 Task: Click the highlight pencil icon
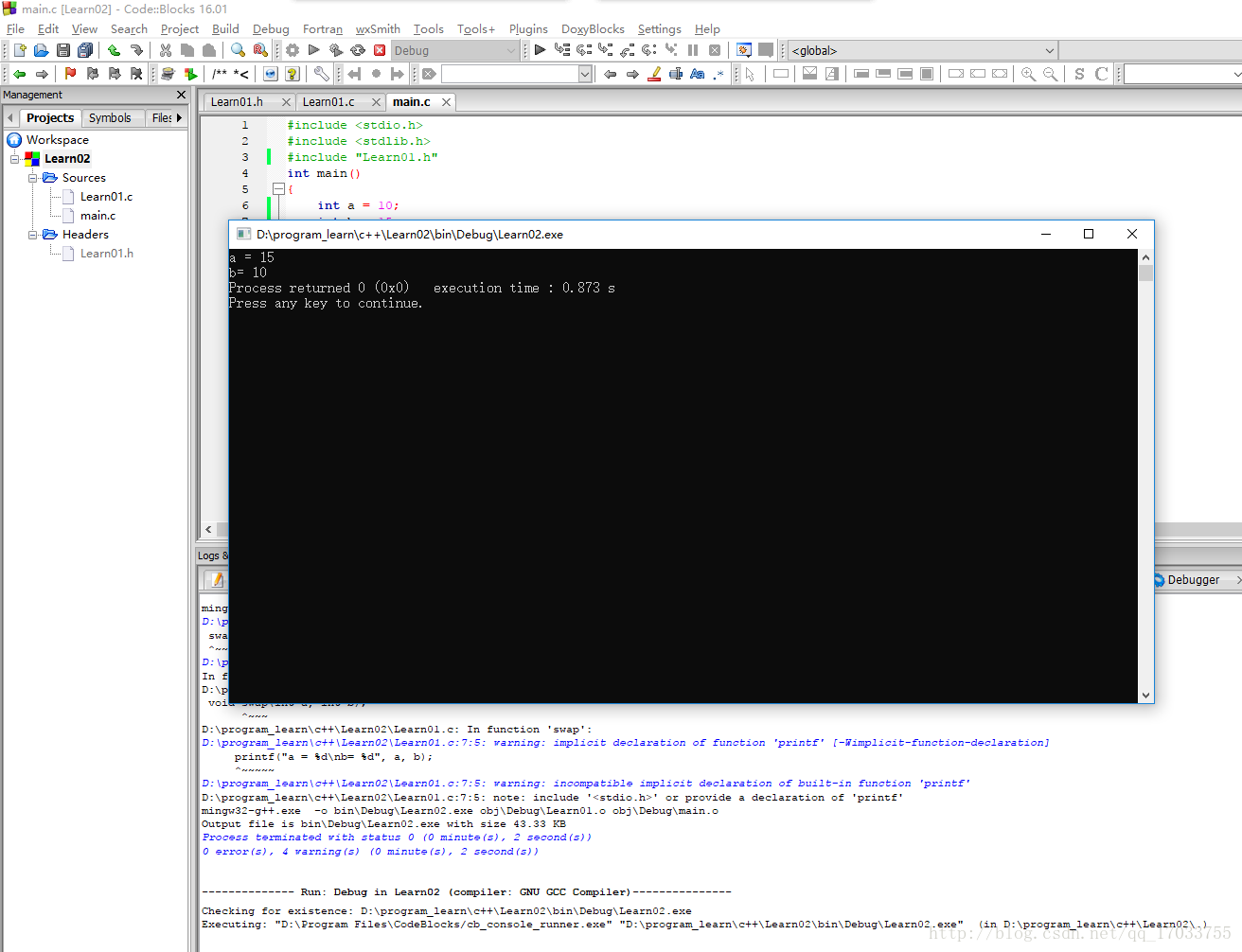coord(654,74)
